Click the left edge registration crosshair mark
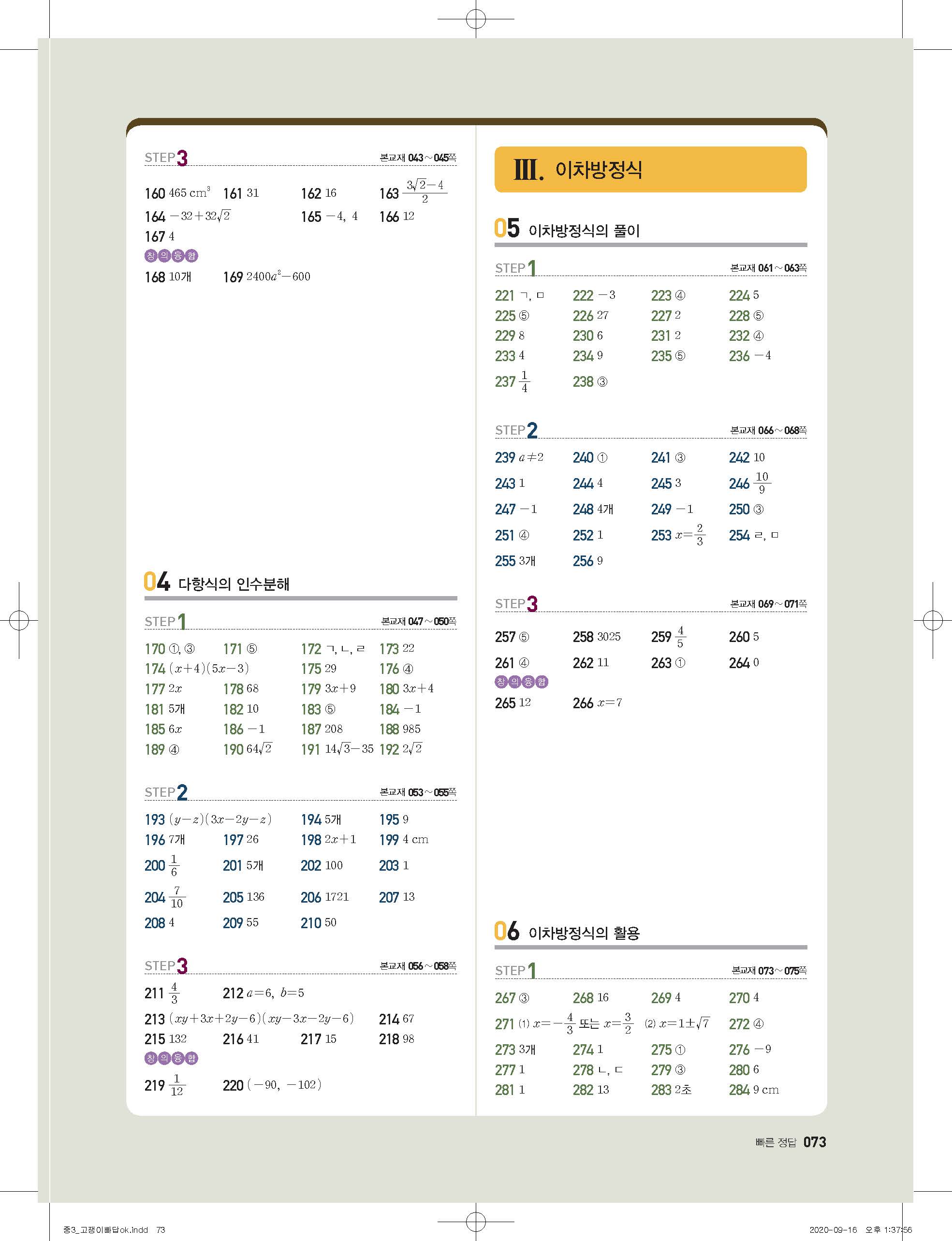This screenshot has height=1241, width=952. (x=19, y=621)
